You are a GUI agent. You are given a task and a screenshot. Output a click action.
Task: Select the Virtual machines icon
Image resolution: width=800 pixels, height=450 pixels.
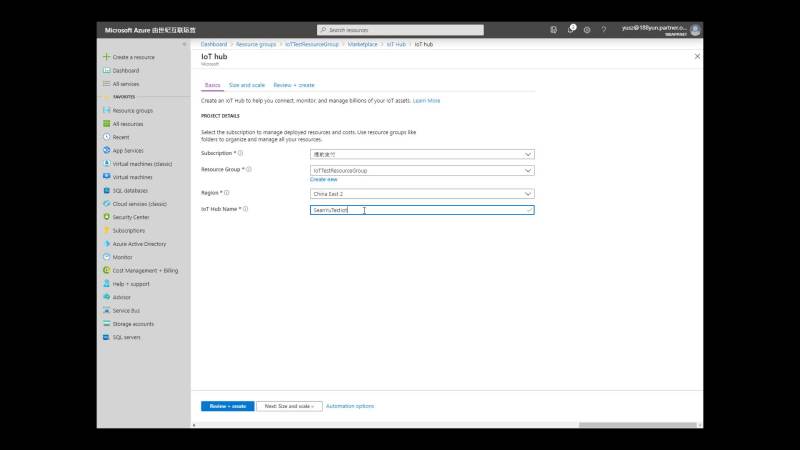[x=106, y=177]
